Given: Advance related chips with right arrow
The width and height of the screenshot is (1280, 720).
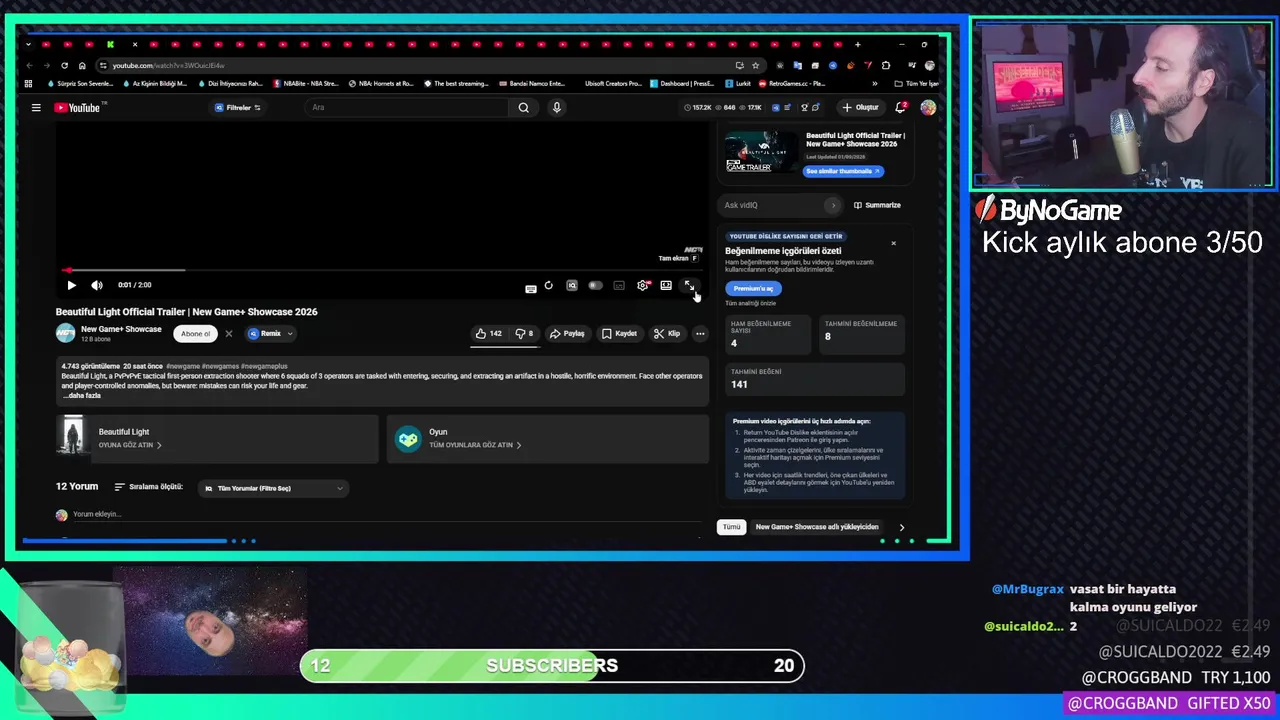Looking at the screenshot, I should (x=901, y=527).
